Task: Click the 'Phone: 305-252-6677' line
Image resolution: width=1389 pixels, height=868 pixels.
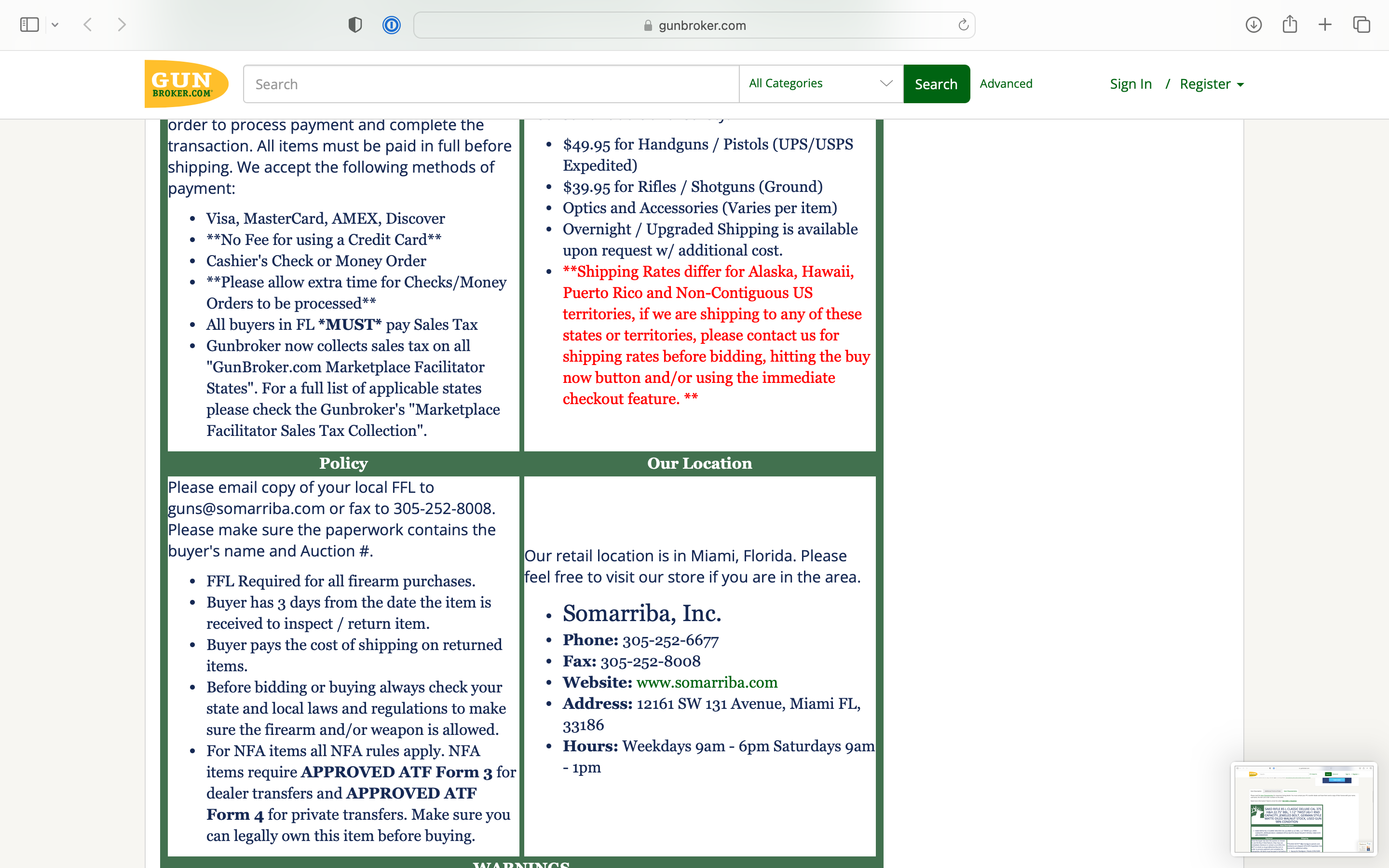Action: pyautogui.click(x=640, y=640)
